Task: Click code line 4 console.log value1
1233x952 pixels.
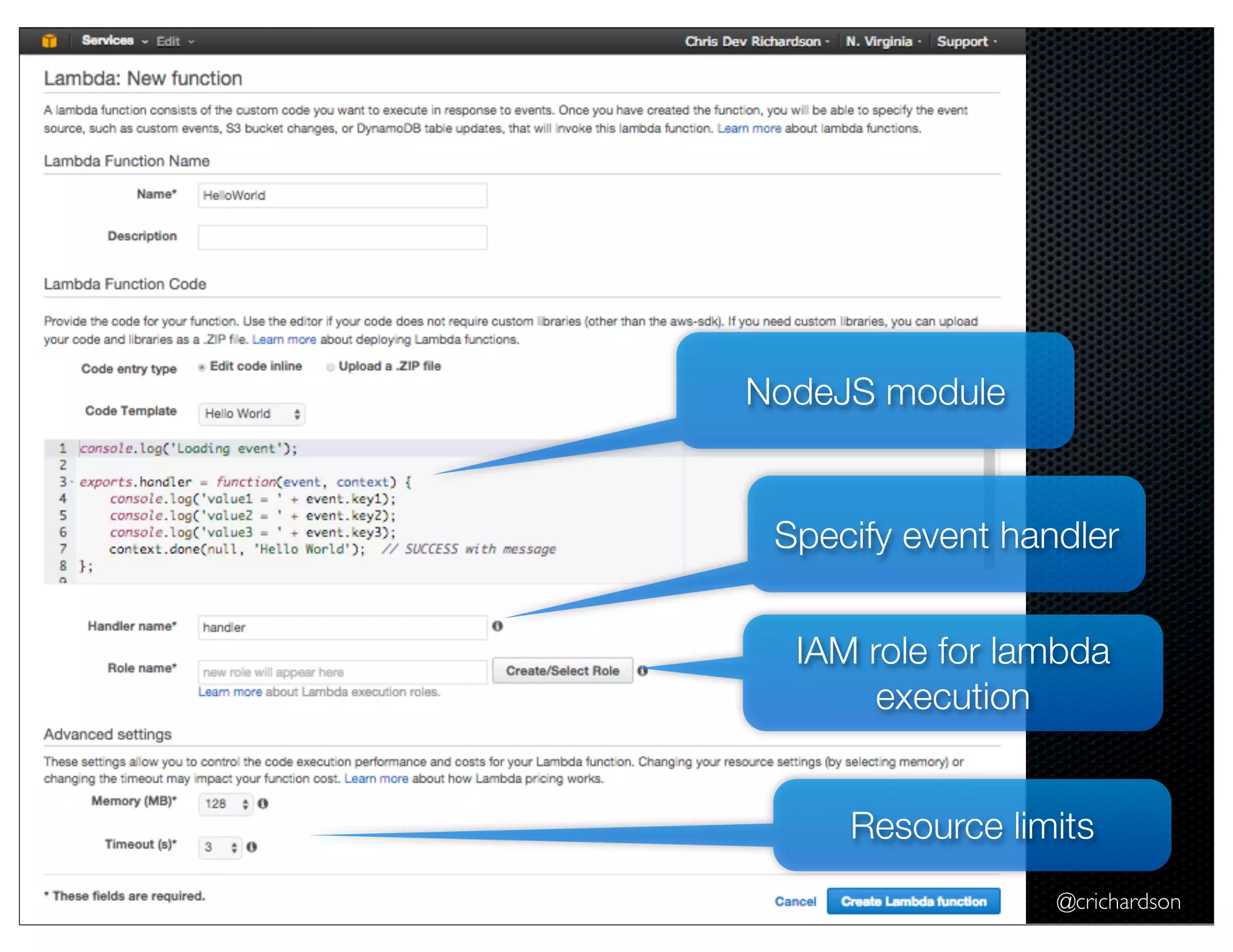Action: click(x=252, y=499)
